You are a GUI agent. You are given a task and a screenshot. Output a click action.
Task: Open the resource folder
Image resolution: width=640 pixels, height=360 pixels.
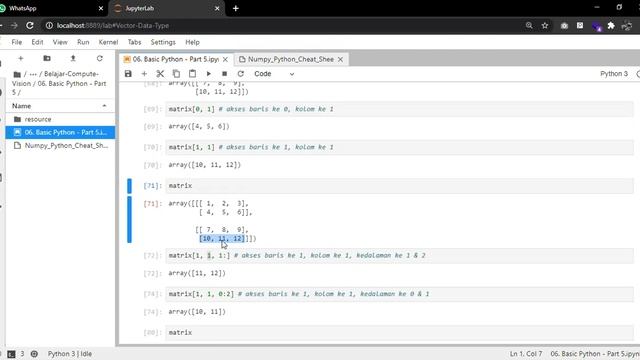[60, 119]
